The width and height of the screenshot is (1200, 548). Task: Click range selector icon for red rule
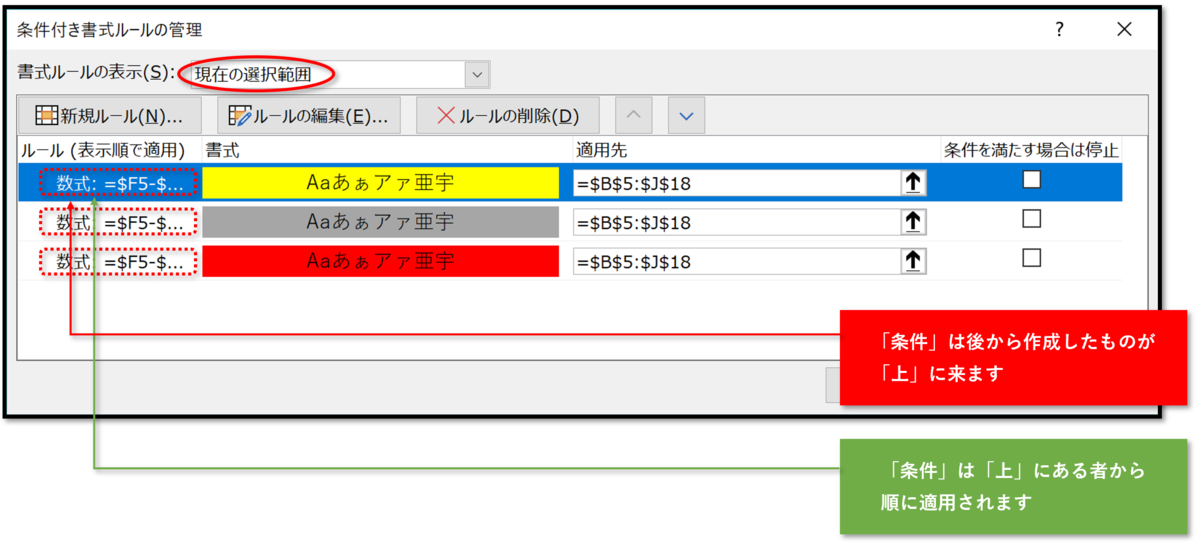pos(912,261)
